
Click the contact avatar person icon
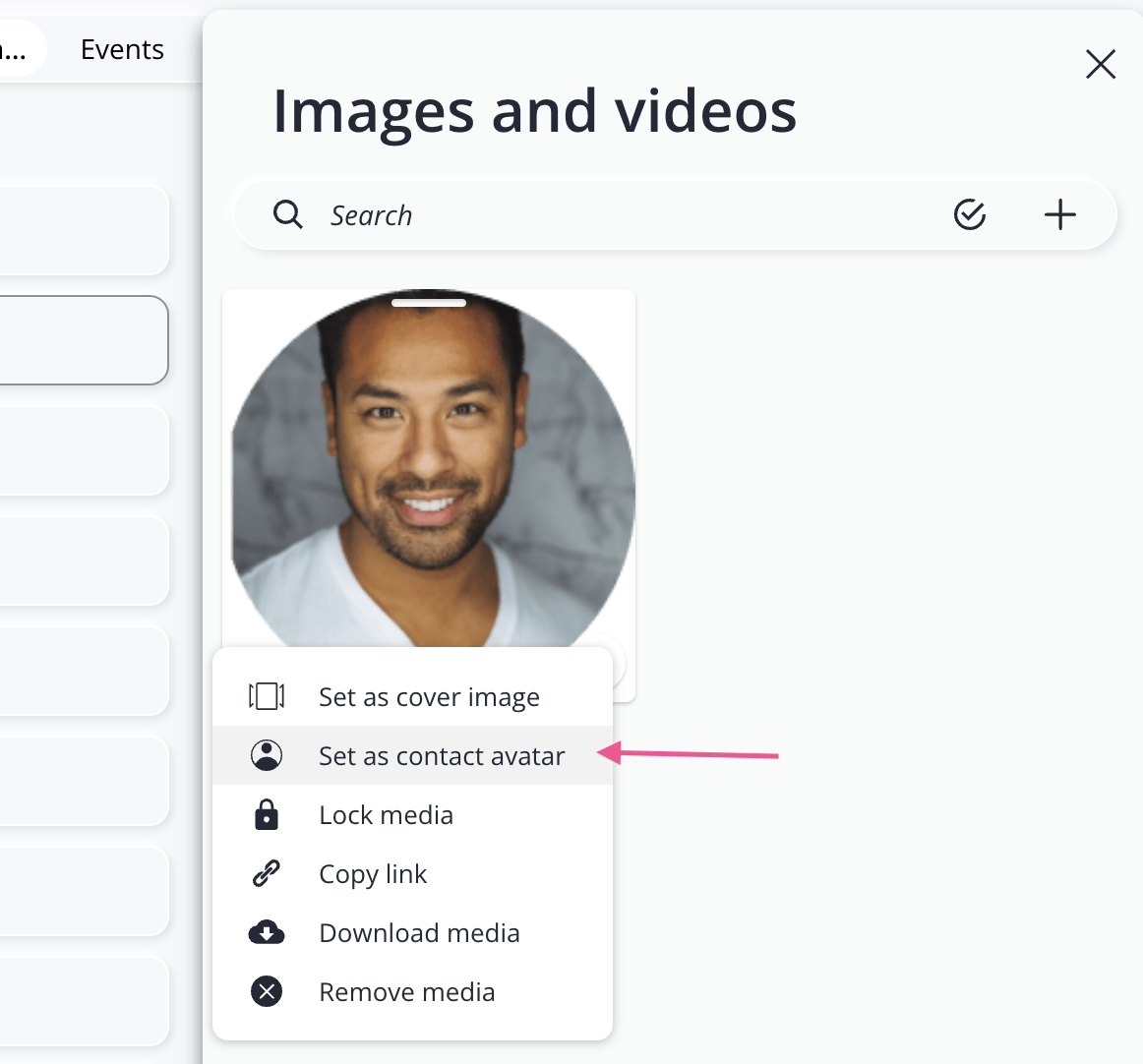267,755
